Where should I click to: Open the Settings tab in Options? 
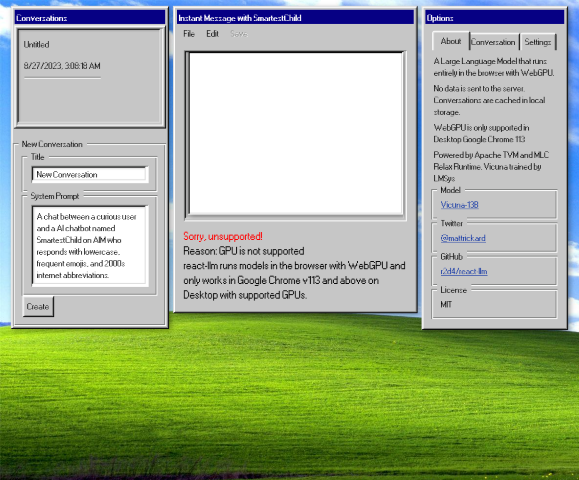click(538, 42)
